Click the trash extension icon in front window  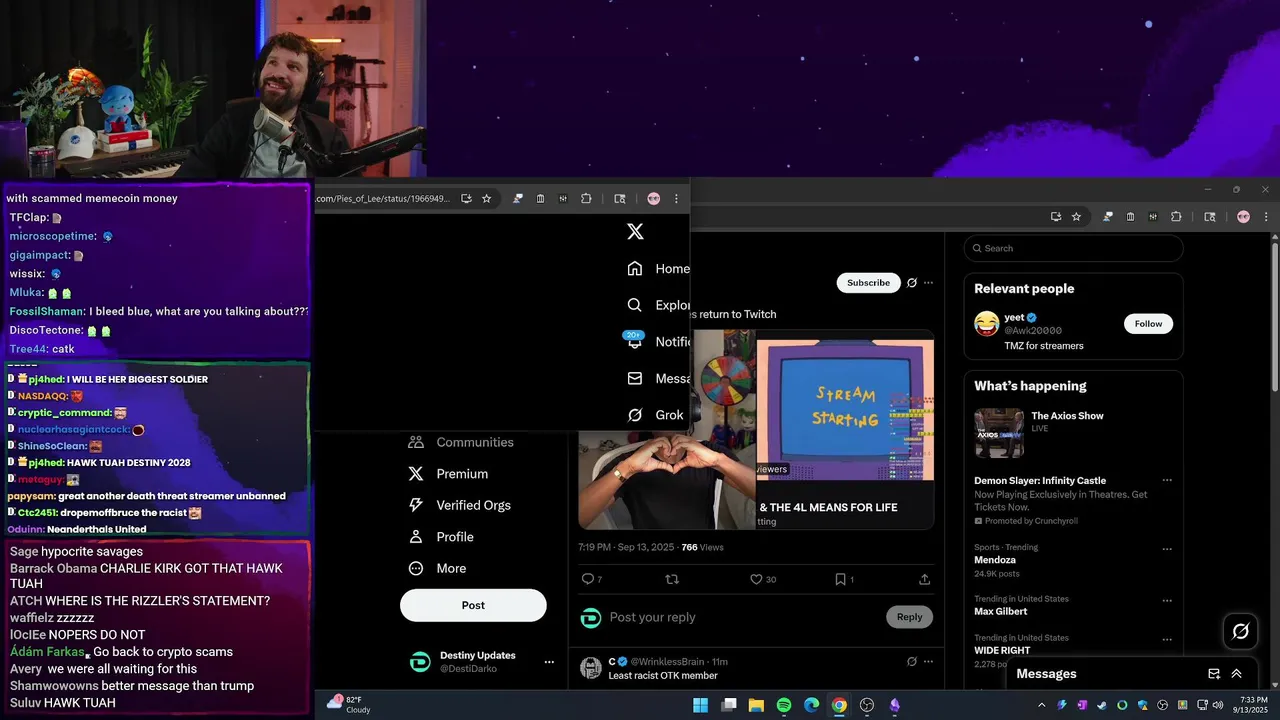pos(540,198)
